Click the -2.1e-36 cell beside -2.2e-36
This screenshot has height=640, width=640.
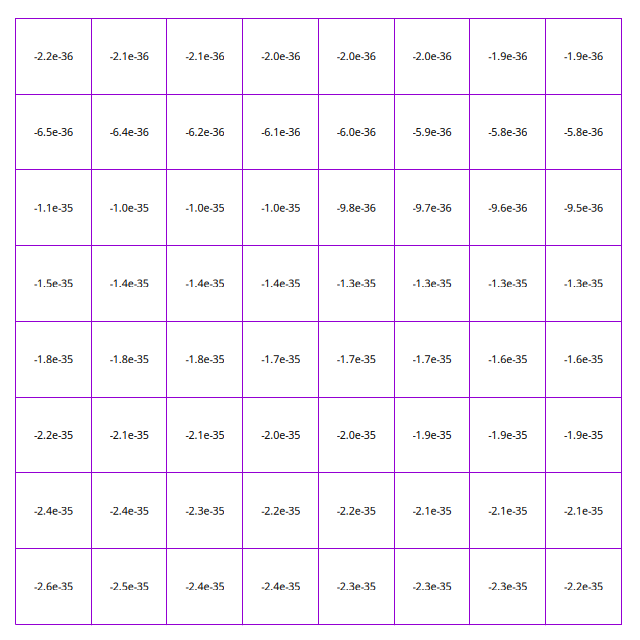[129, 57]
